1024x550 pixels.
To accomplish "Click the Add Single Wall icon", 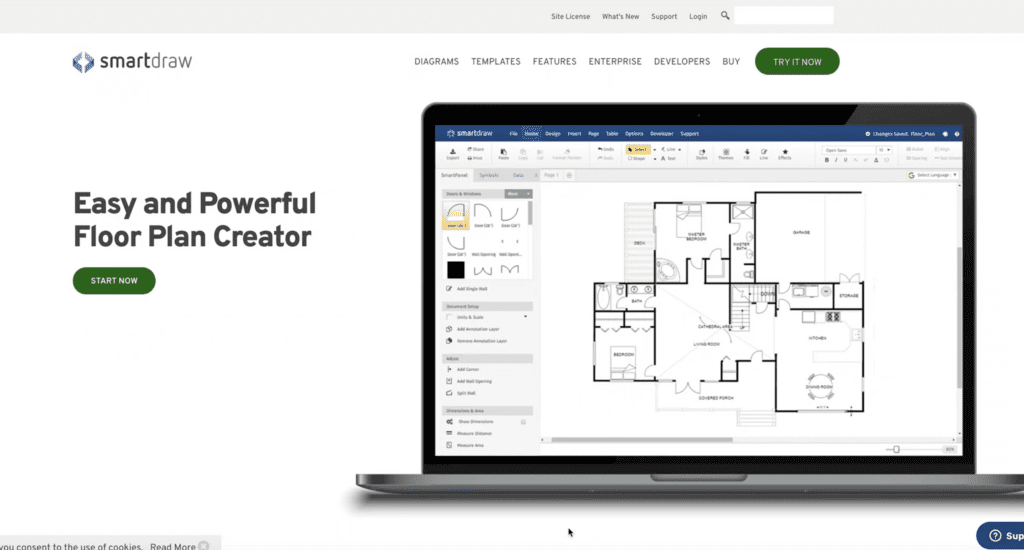I will 449,288.
